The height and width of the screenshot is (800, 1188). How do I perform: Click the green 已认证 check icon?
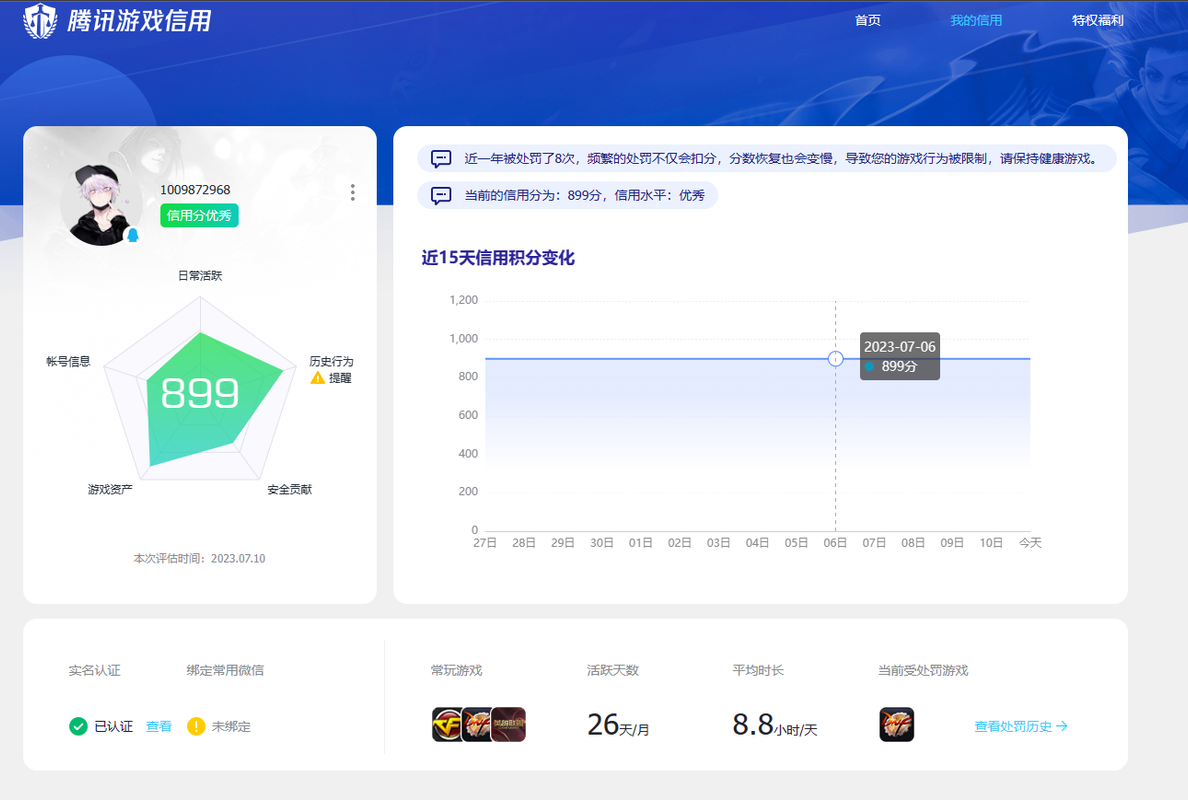[x=78, y=727]
